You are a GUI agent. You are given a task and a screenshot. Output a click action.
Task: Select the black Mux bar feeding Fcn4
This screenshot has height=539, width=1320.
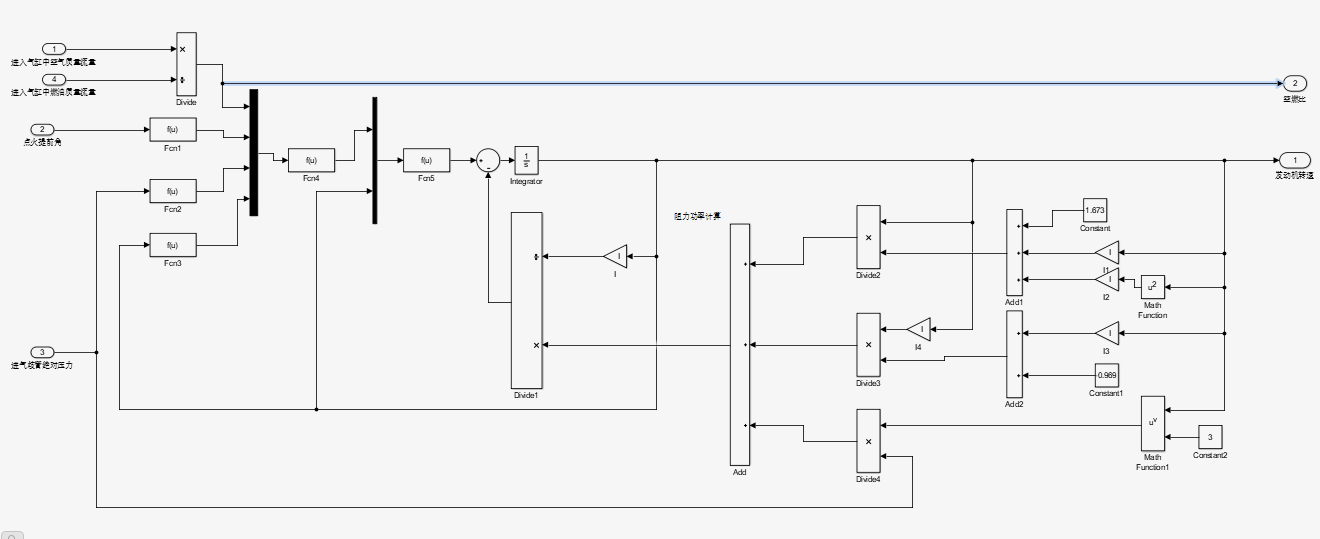point(254,152)
